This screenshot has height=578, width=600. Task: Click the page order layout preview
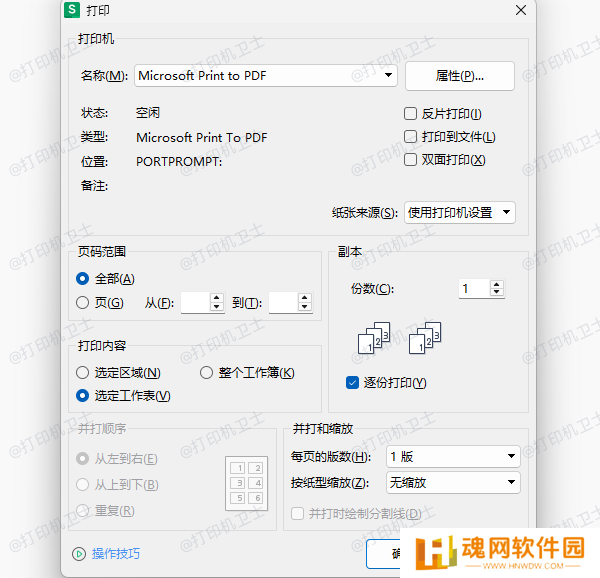coord(247,484)
